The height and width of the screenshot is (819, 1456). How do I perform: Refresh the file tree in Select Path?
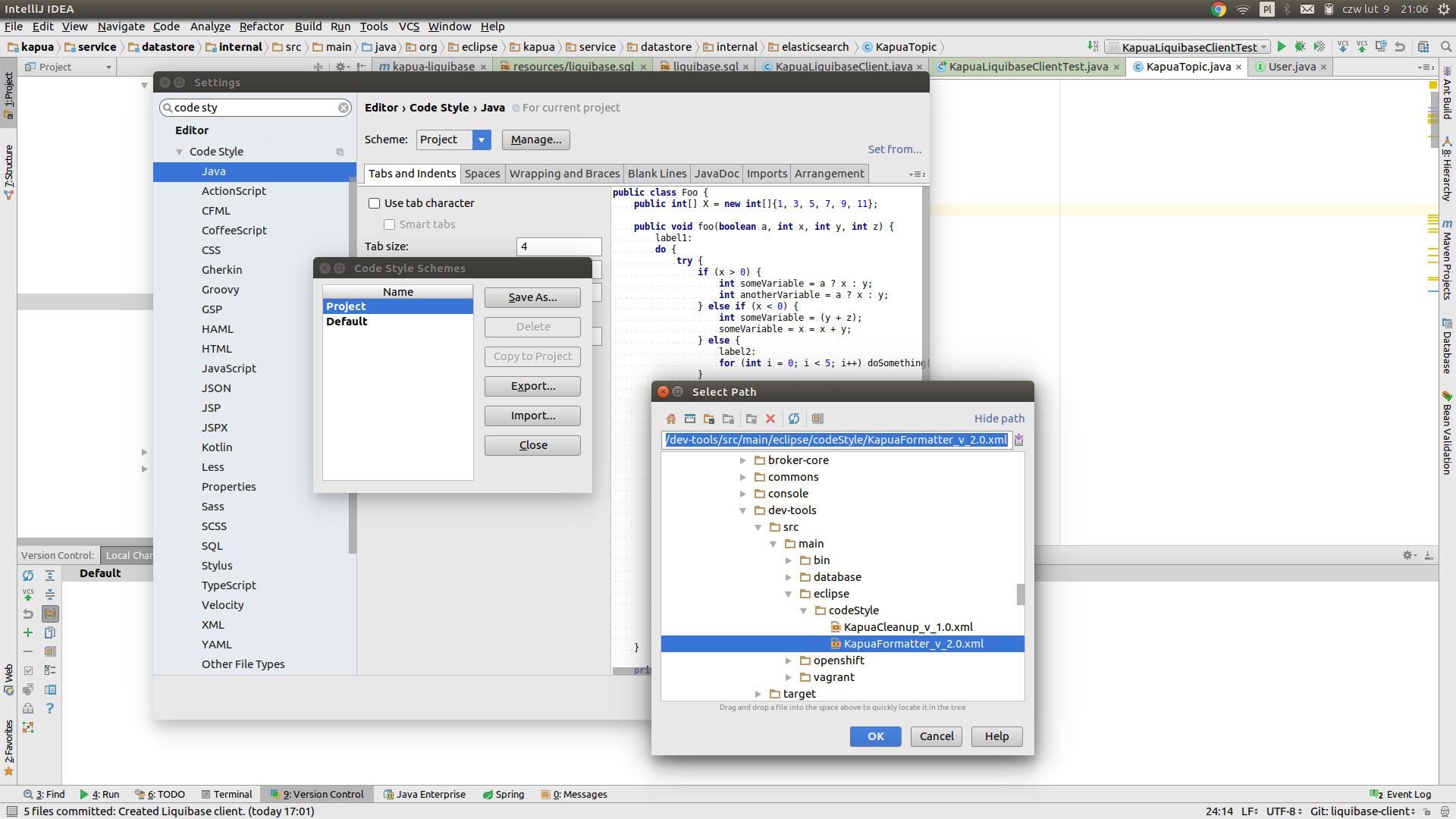click(794, 419)
